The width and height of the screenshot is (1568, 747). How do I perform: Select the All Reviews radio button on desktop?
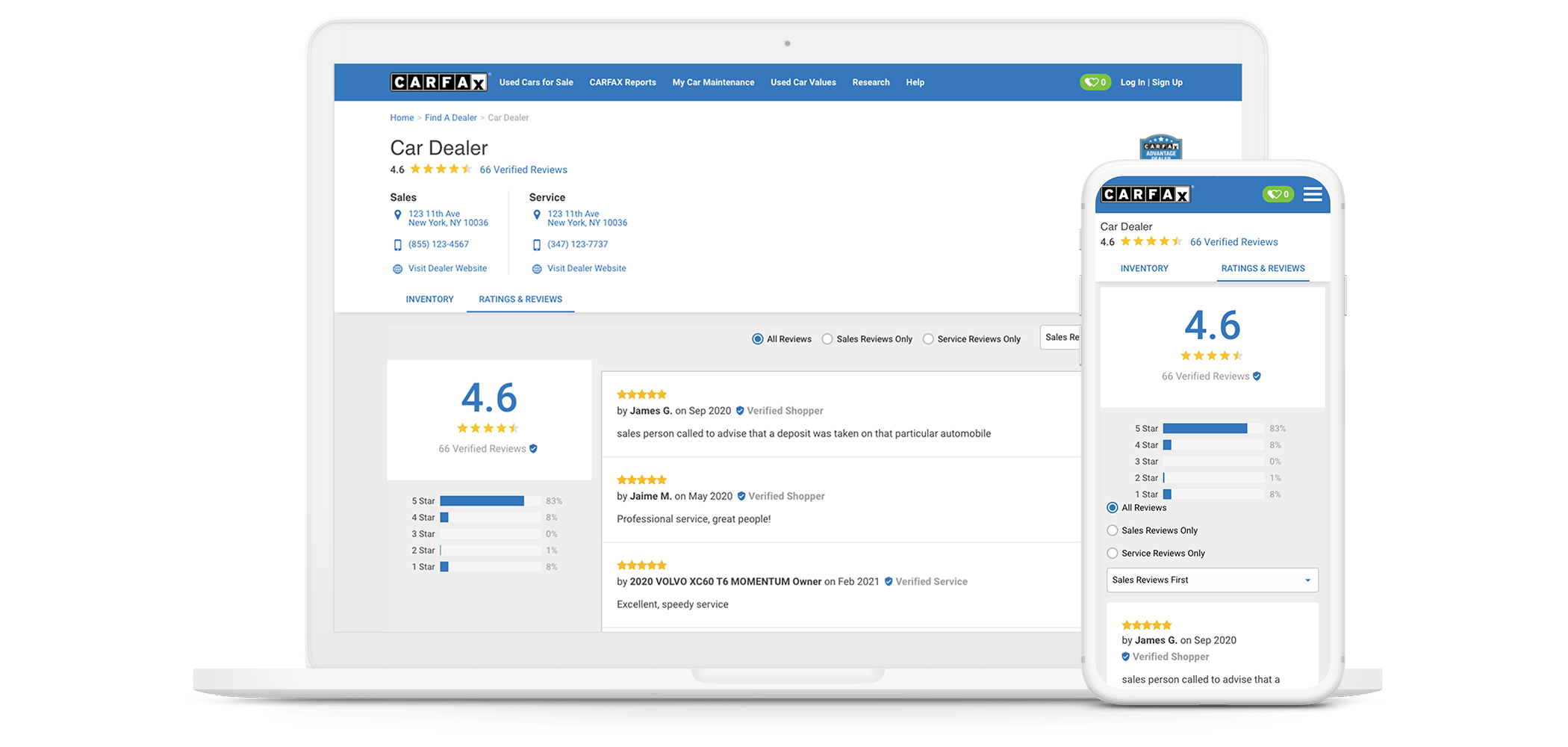click(757, 339)
